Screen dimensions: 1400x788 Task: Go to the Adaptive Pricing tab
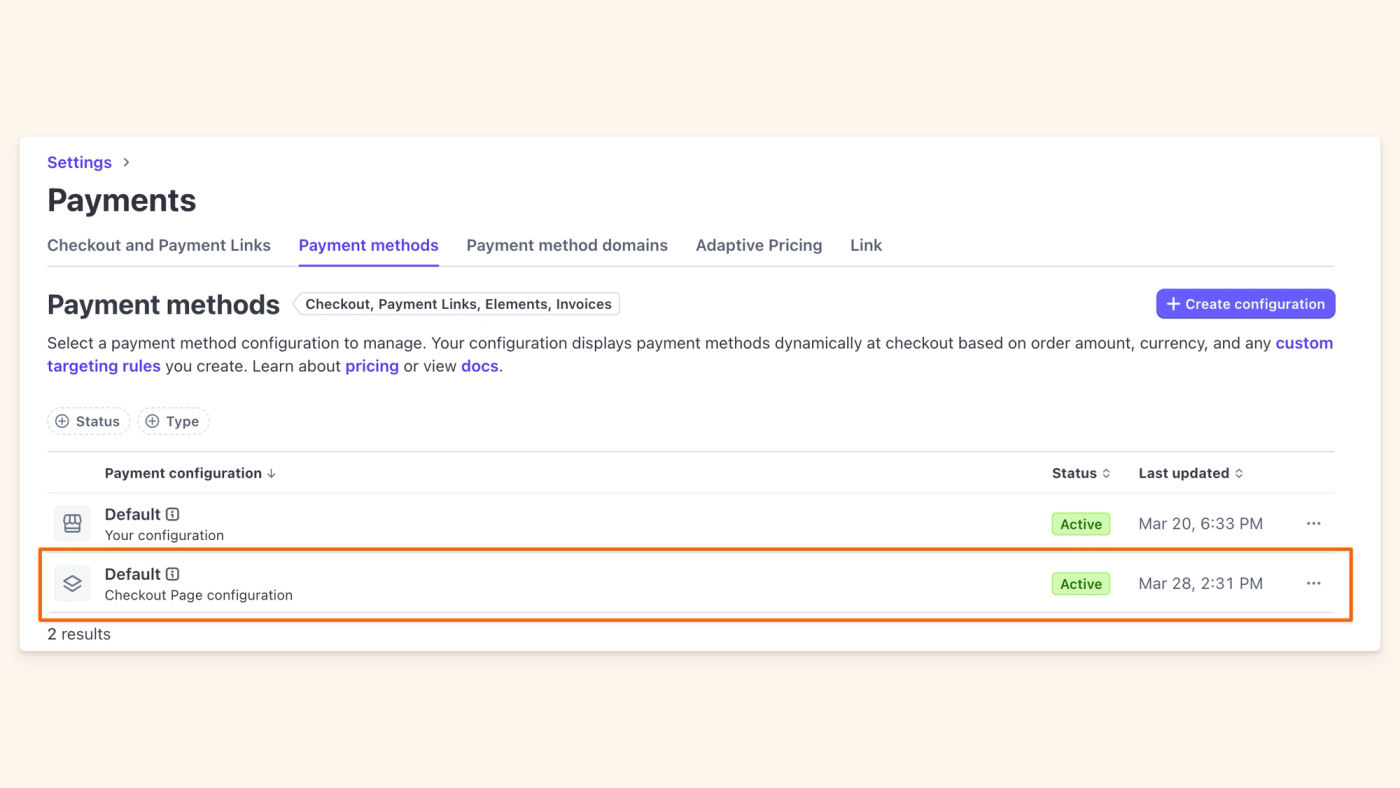759,245
